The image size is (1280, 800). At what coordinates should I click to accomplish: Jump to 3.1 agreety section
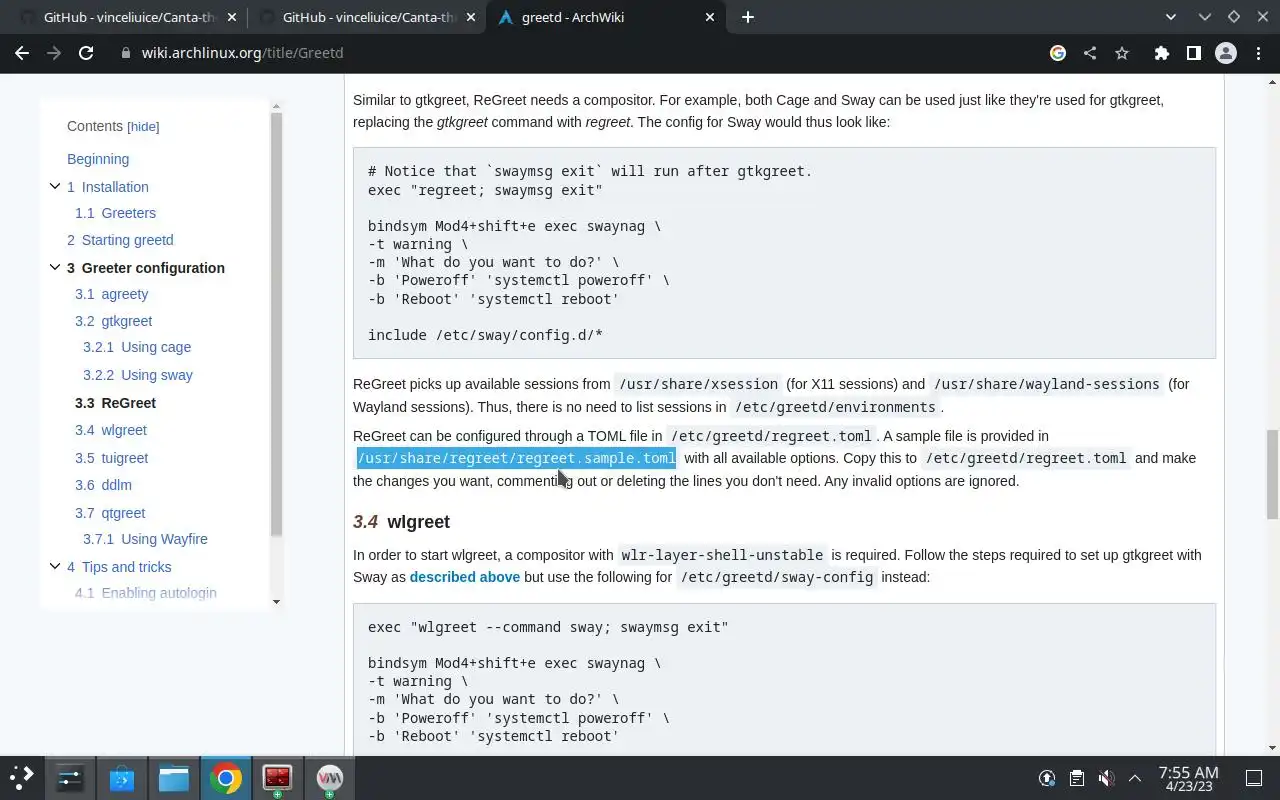click(x=111, y=294)
